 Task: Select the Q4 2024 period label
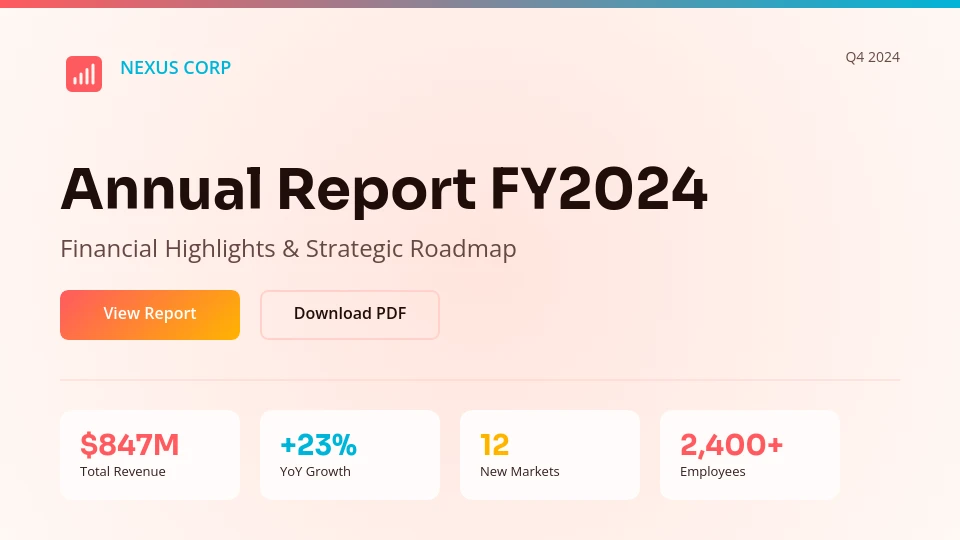pos(872,57)
